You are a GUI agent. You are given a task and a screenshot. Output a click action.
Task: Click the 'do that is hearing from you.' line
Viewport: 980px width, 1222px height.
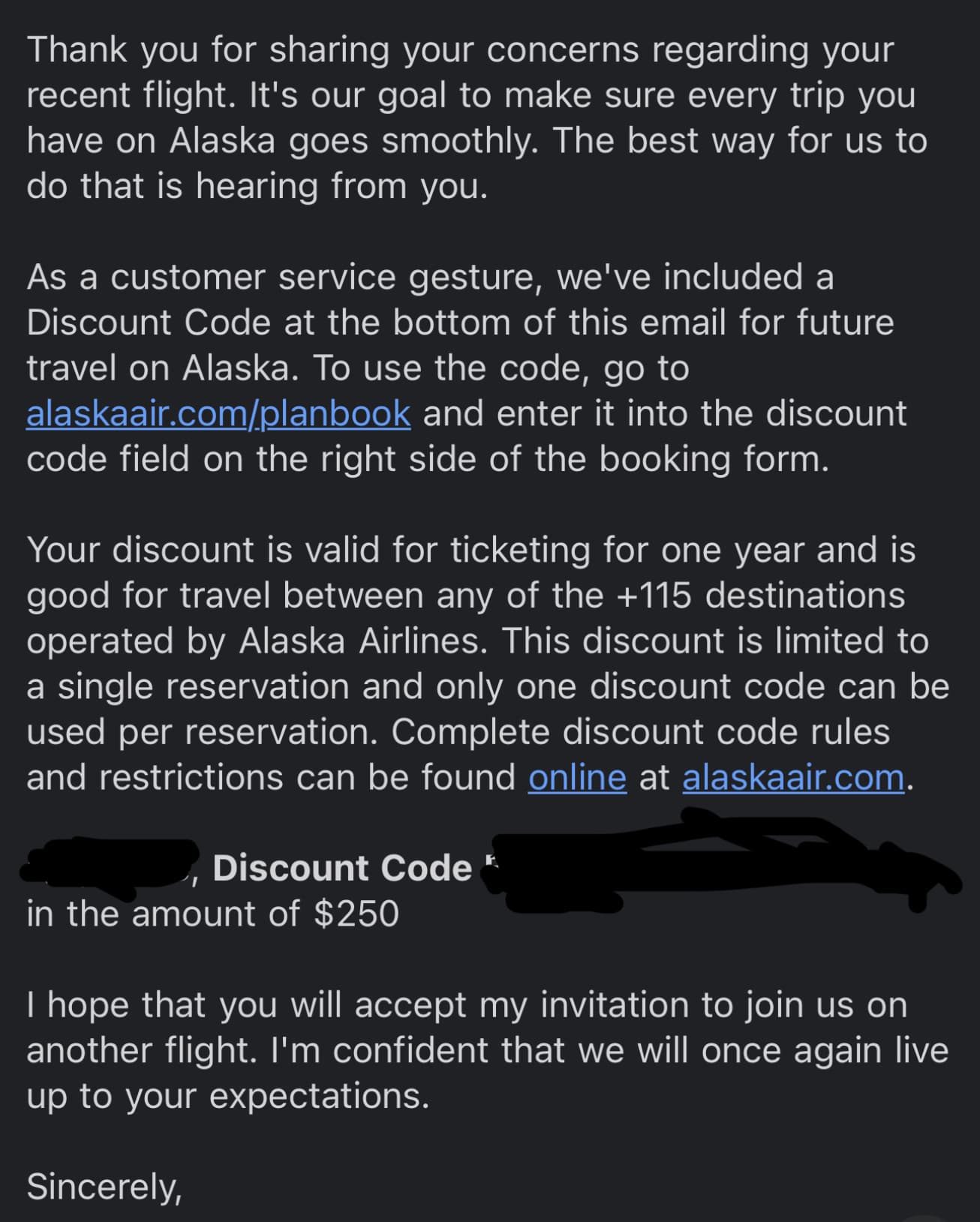(257, 186)
